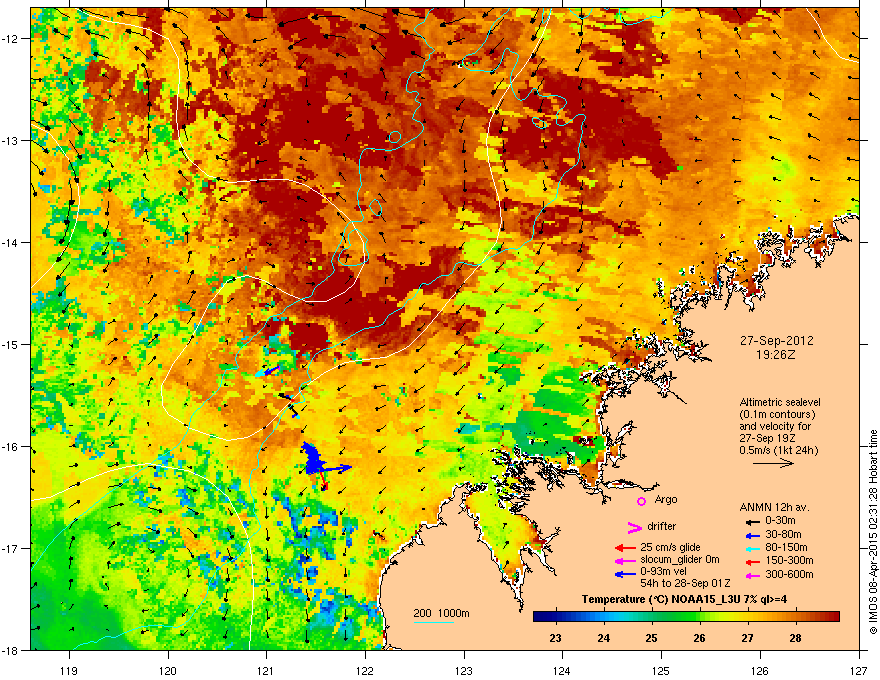The height and width of the screenshot is (680, 880).
Task: Click colorbar tick label 28
Action: pyautogui.click(x=795, y=638)
